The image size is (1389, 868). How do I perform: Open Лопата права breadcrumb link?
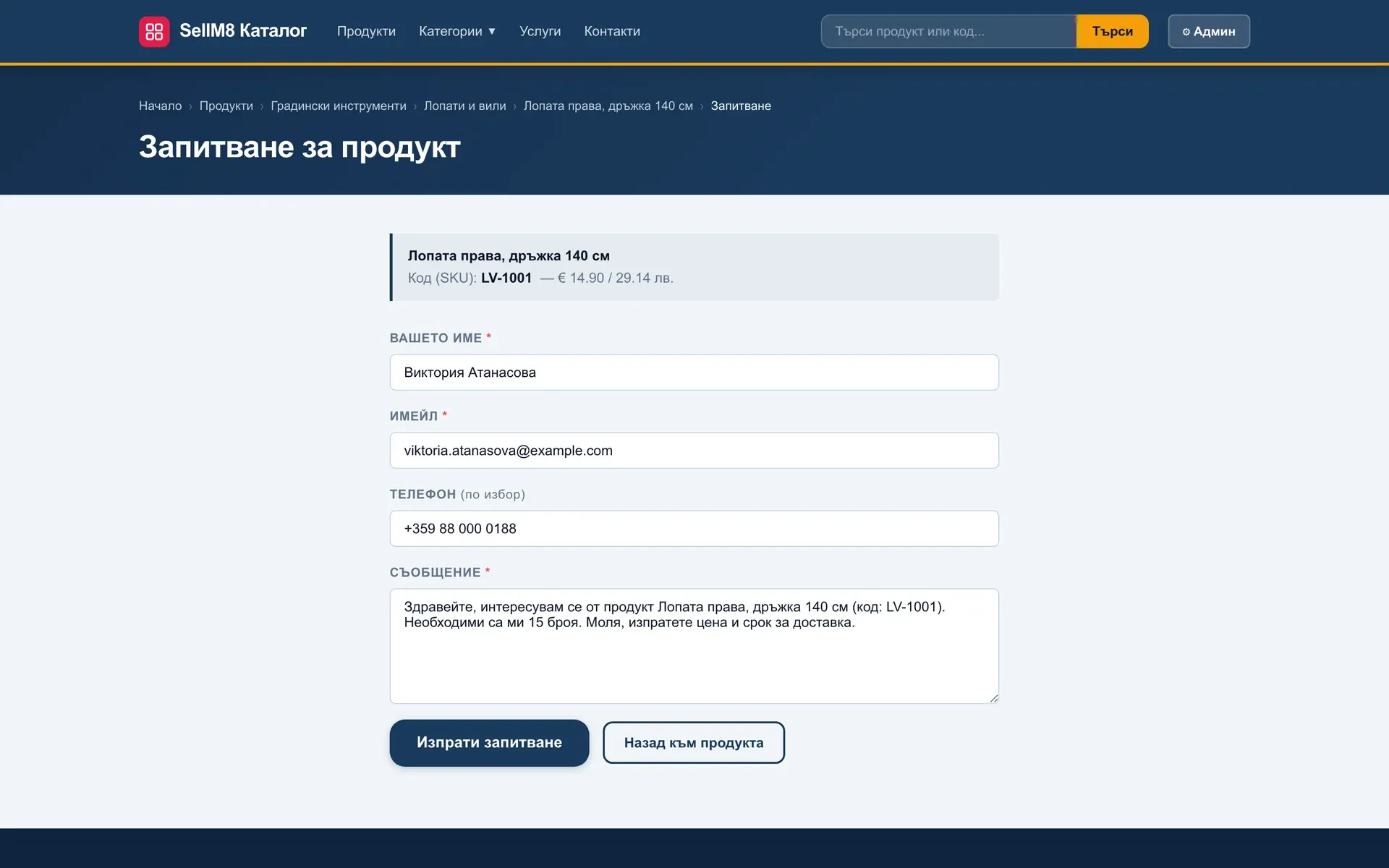coord(608,106)
